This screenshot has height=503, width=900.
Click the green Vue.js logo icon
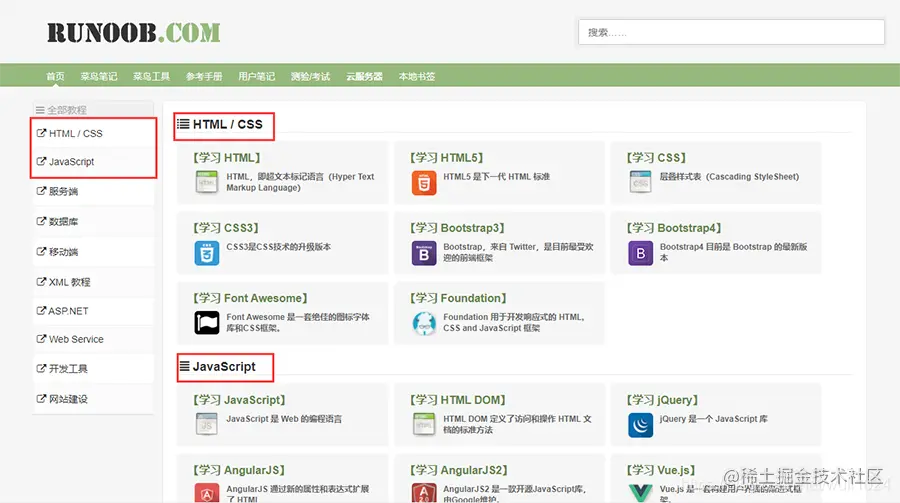pos(640,493)
